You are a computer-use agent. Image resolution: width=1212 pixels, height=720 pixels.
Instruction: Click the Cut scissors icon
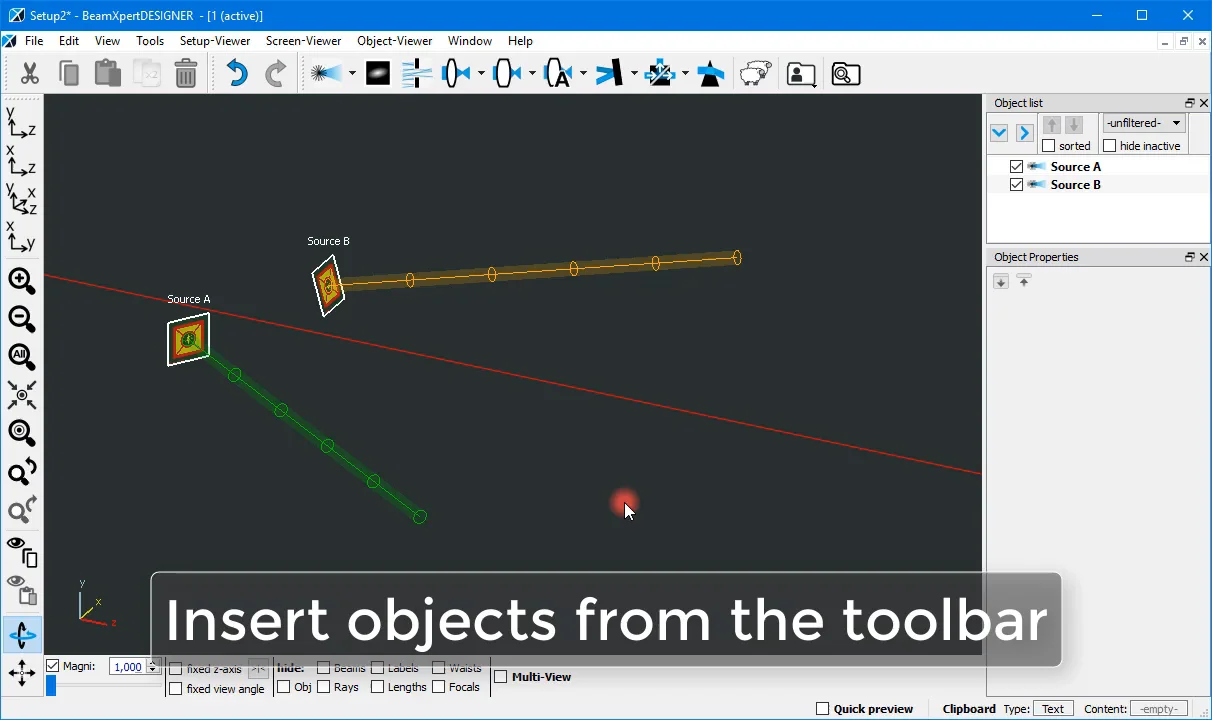(29, 74)
